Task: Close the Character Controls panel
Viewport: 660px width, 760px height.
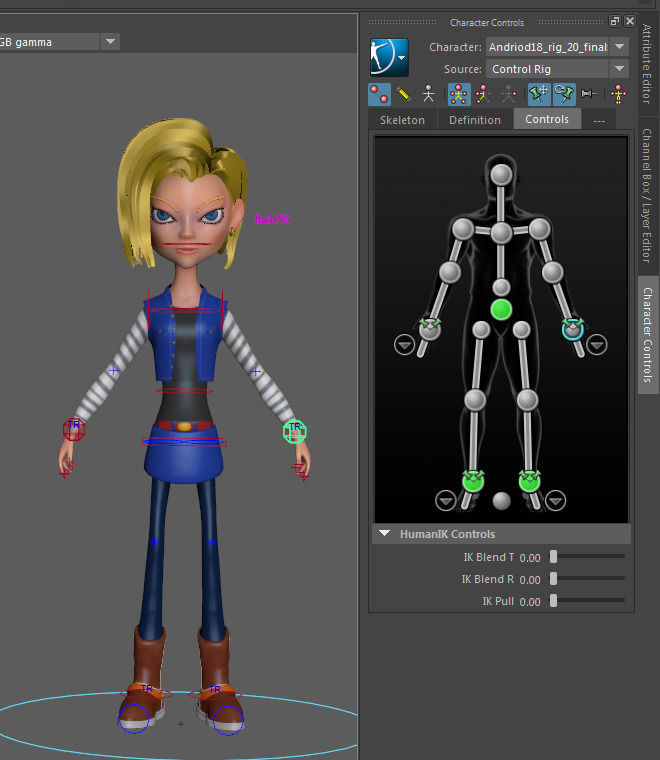Action: pos(629,21)
